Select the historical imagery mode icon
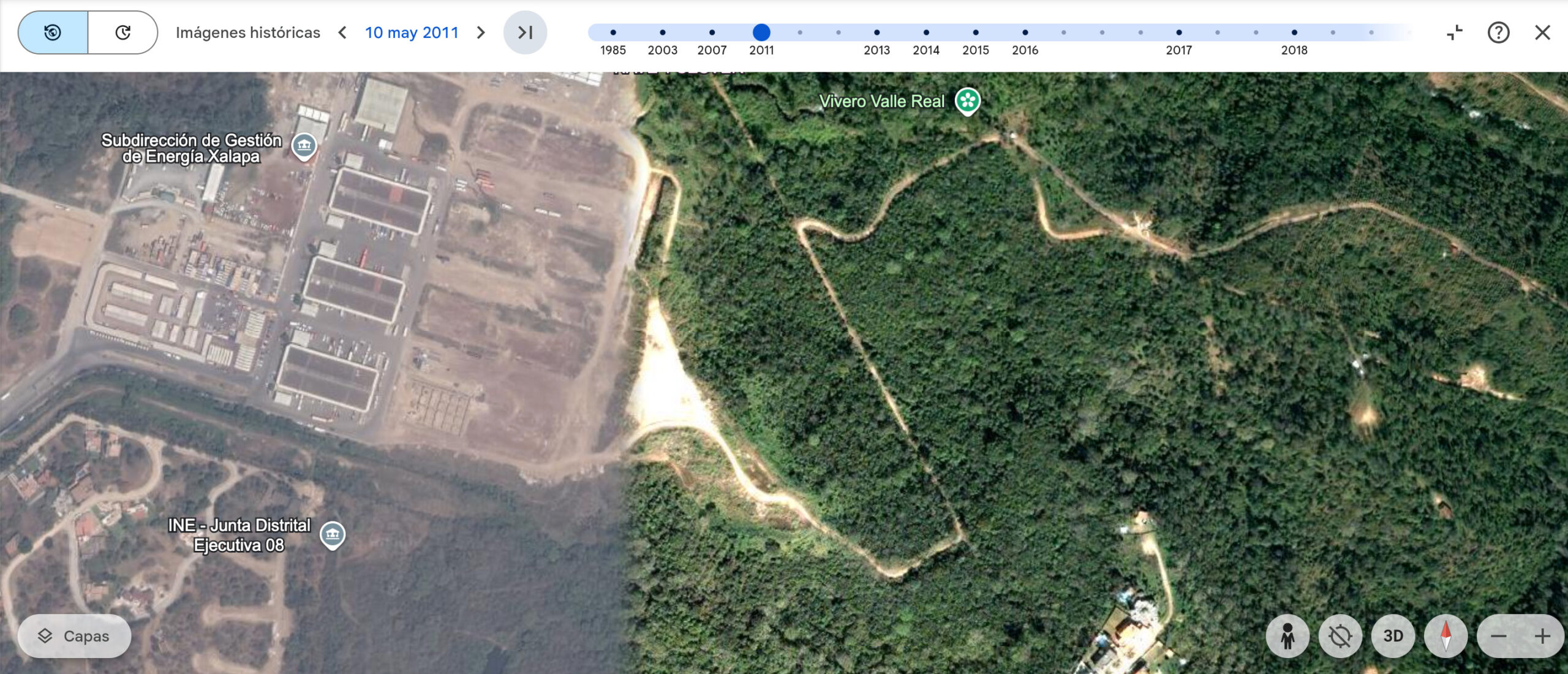 coord(53,32)
